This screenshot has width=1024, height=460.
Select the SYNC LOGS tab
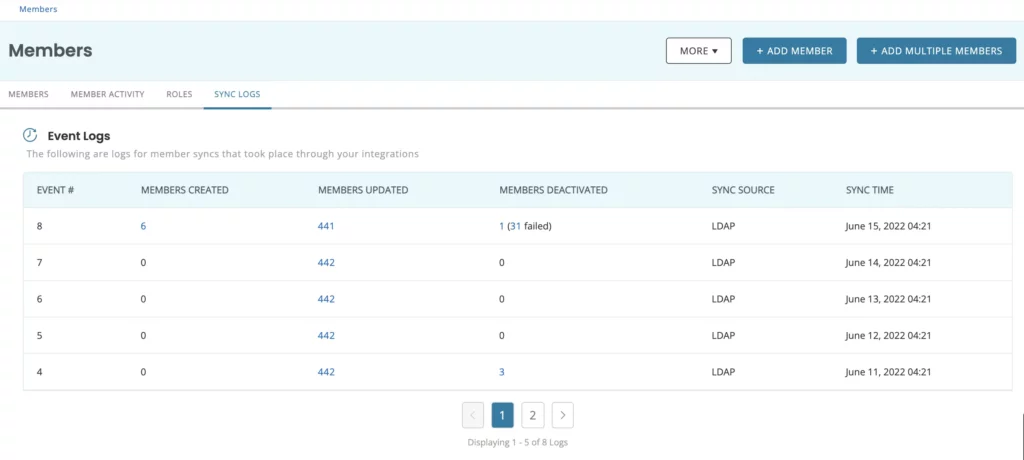point(237,94)
